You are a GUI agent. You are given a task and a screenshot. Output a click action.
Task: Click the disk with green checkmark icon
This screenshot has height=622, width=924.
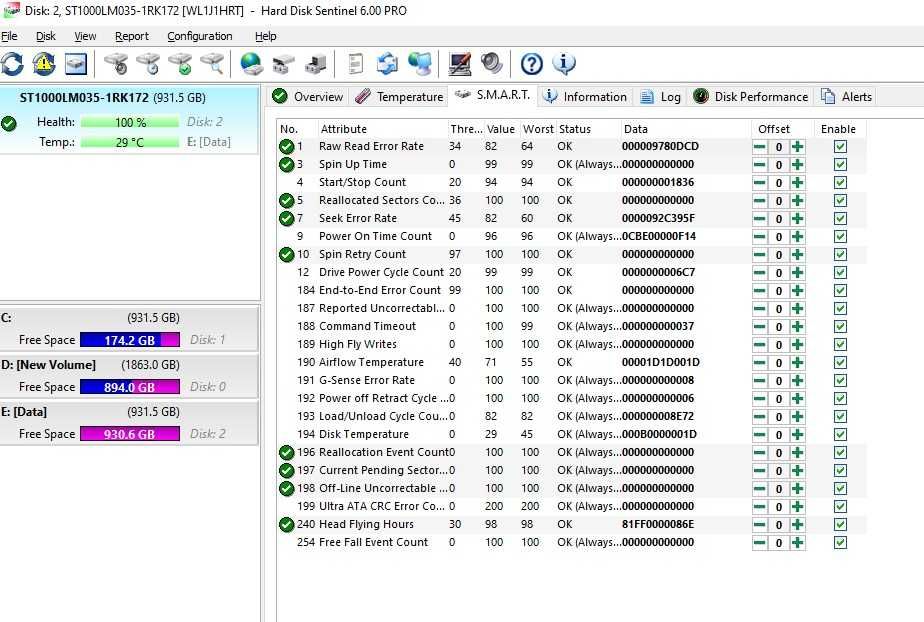tap(180, 64)
